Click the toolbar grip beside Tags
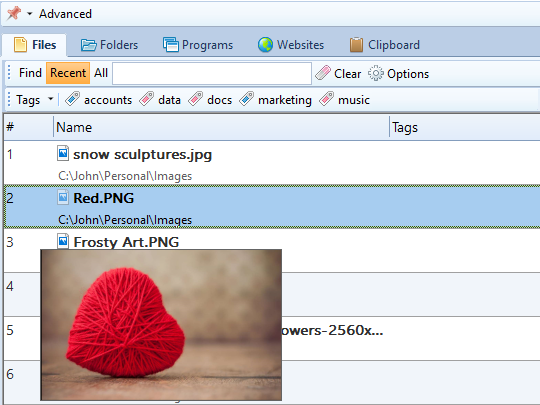 9,100
